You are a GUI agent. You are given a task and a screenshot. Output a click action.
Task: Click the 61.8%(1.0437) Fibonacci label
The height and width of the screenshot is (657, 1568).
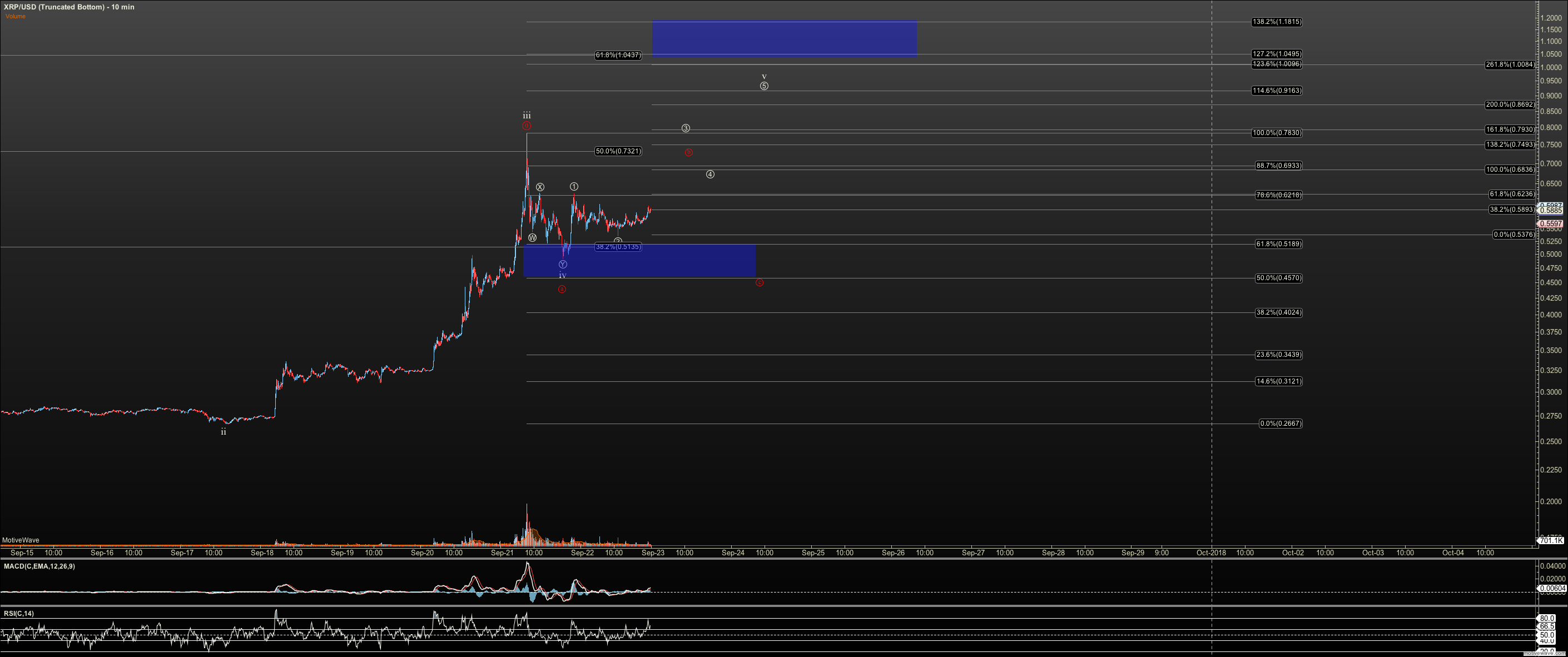point(618,54)
